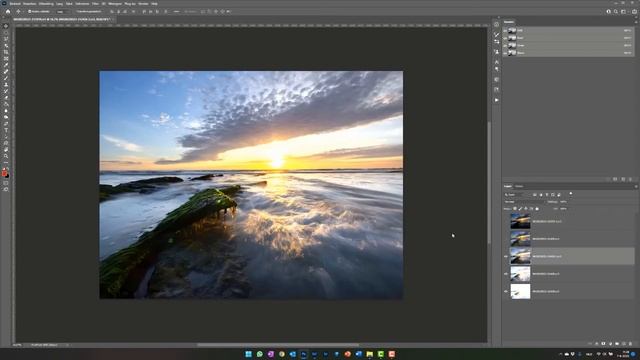Select the darkest top layer thumbnail
Screen dimensions: 640x360
click(520, 221)
